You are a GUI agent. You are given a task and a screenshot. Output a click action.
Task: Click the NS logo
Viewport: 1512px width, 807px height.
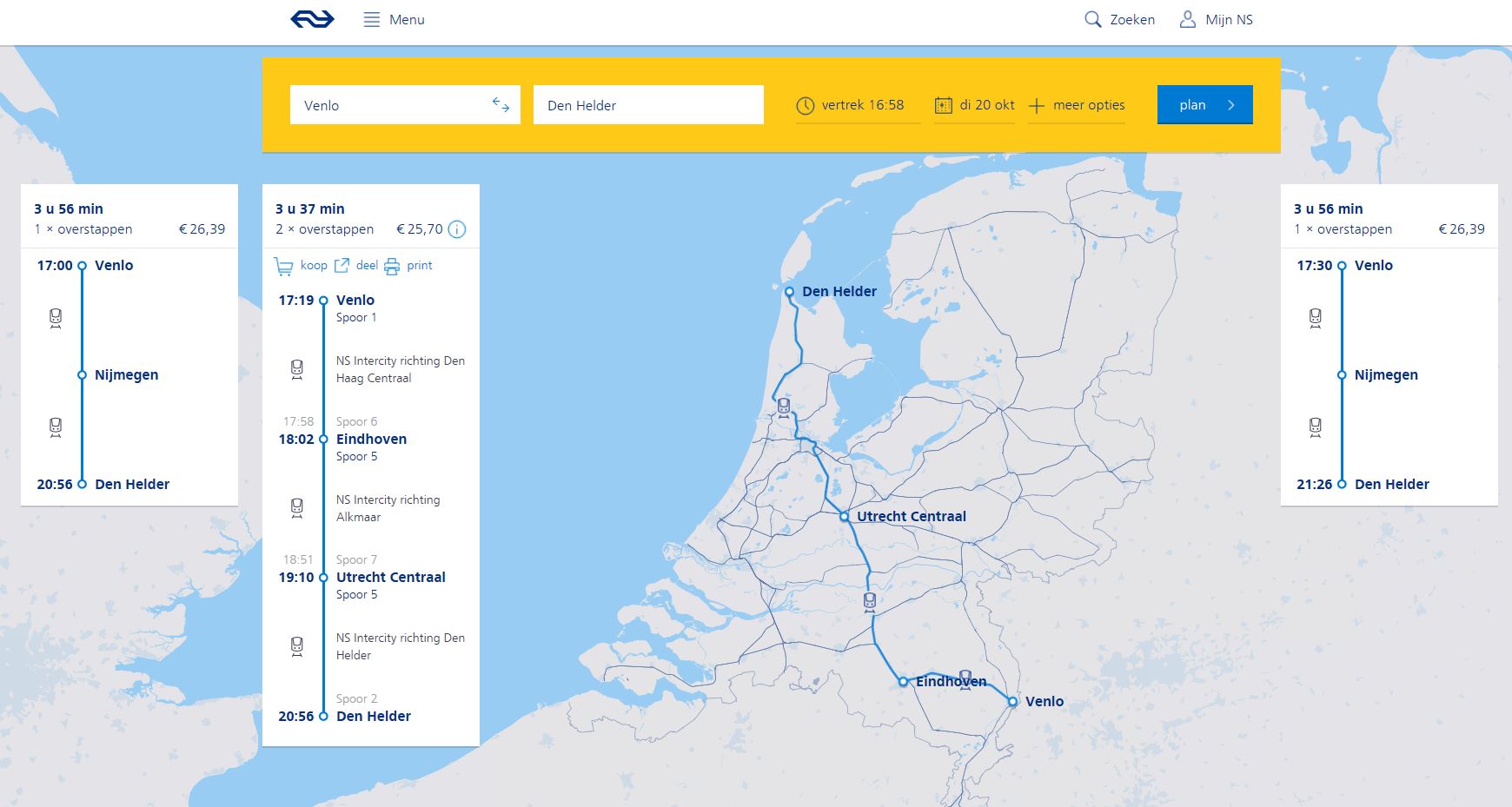click(311, 18)
